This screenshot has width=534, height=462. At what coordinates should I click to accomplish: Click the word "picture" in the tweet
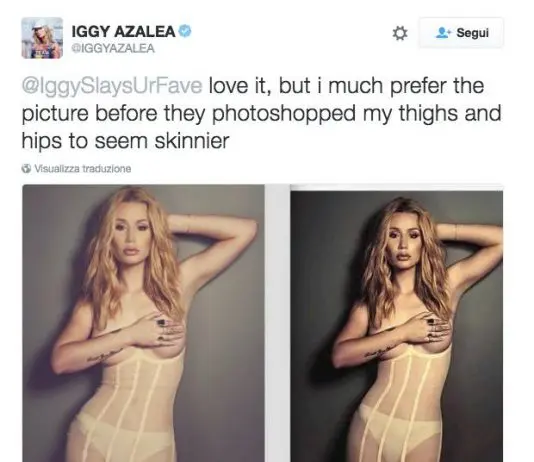tap(55, 113)
